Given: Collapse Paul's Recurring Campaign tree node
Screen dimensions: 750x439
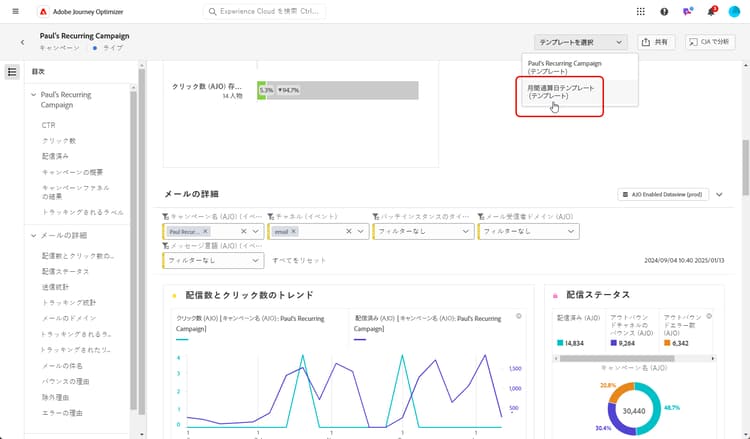Looking at the screenshot, I should click(x=33, y=95).
